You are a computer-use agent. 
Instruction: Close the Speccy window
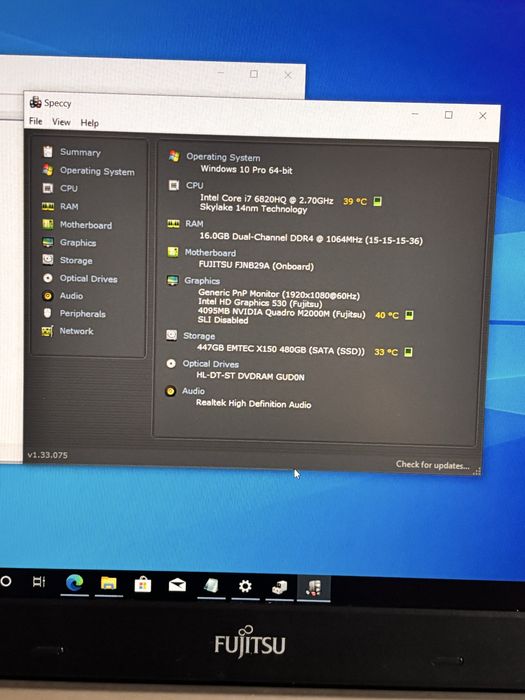(483, 116)
